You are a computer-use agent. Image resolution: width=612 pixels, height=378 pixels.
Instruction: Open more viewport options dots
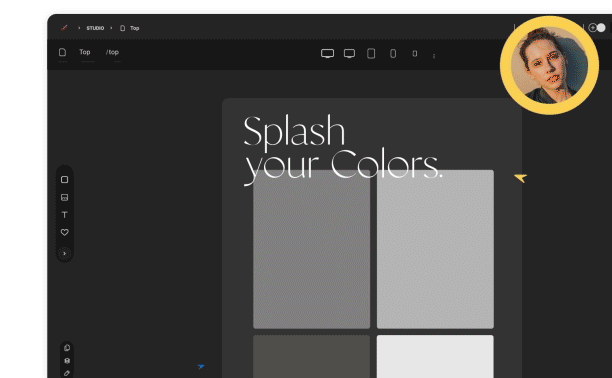tap(434, 56)
